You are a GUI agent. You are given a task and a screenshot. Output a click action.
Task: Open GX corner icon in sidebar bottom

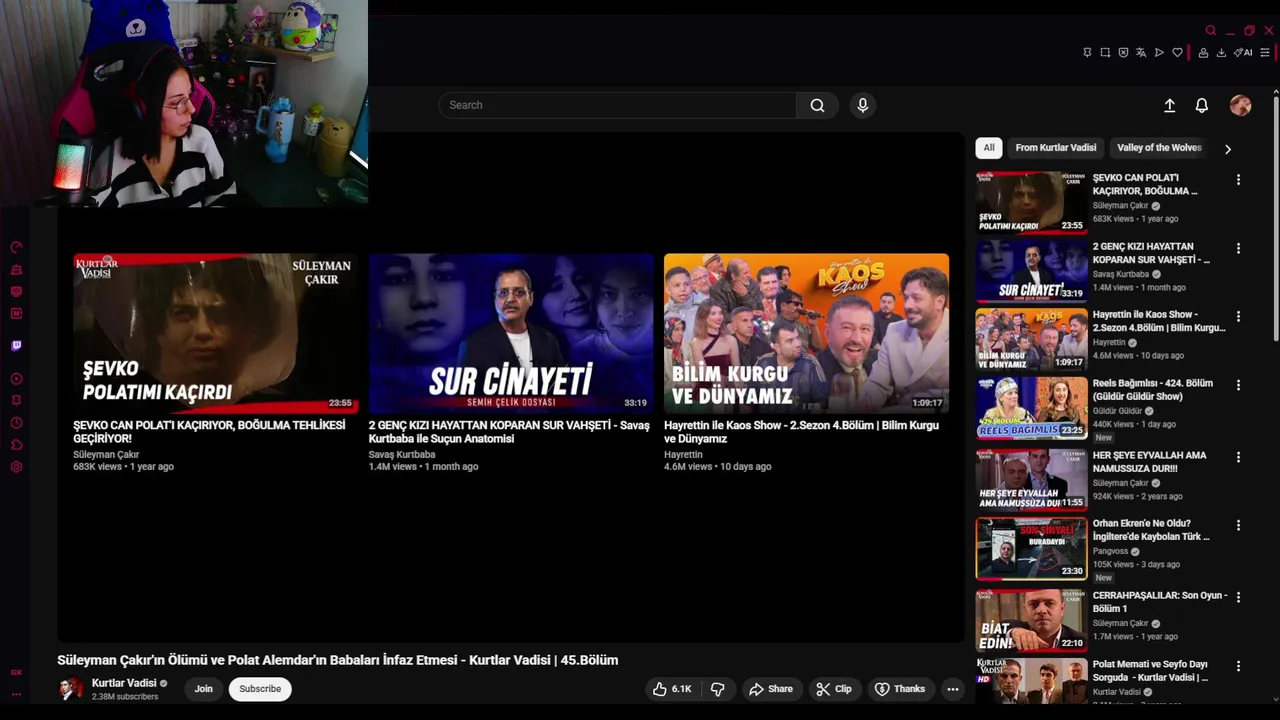[16, 672]
